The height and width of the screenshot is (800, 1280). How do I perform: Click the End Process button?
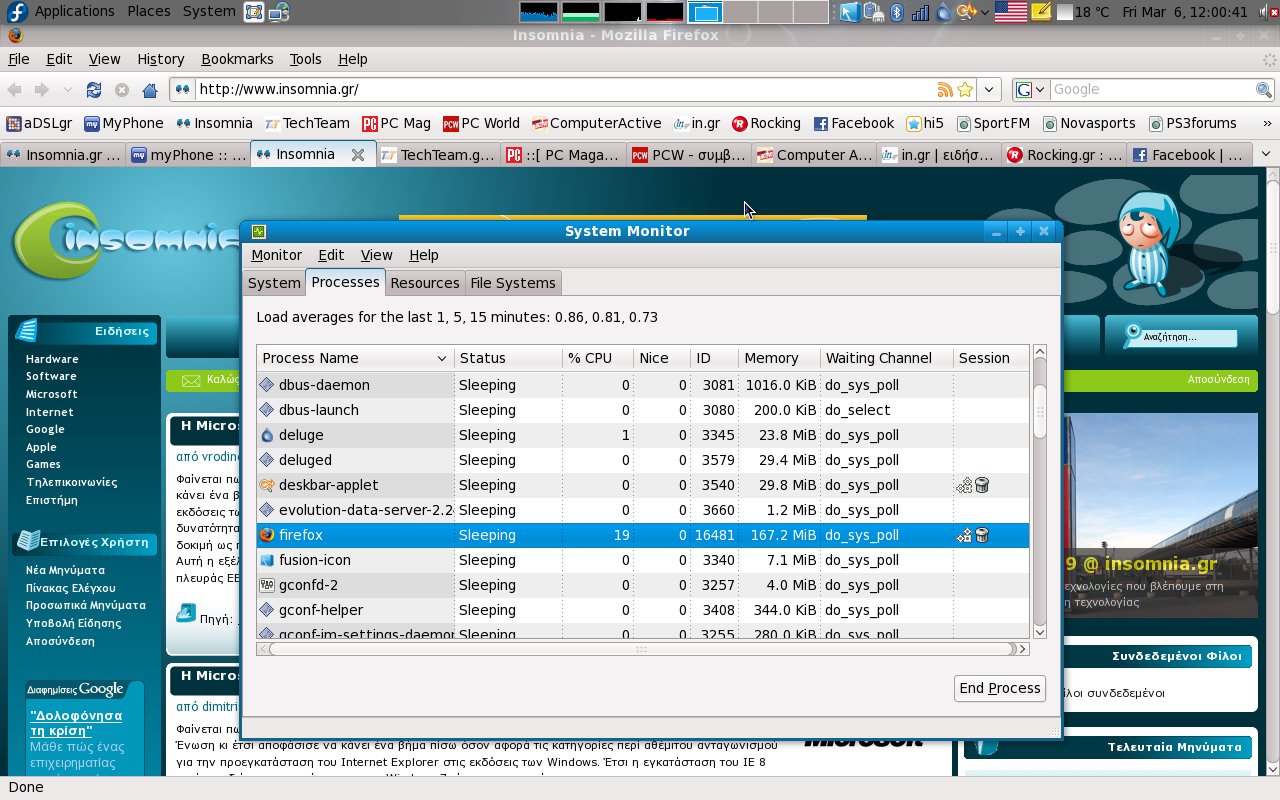click(x=1000, y=688)
